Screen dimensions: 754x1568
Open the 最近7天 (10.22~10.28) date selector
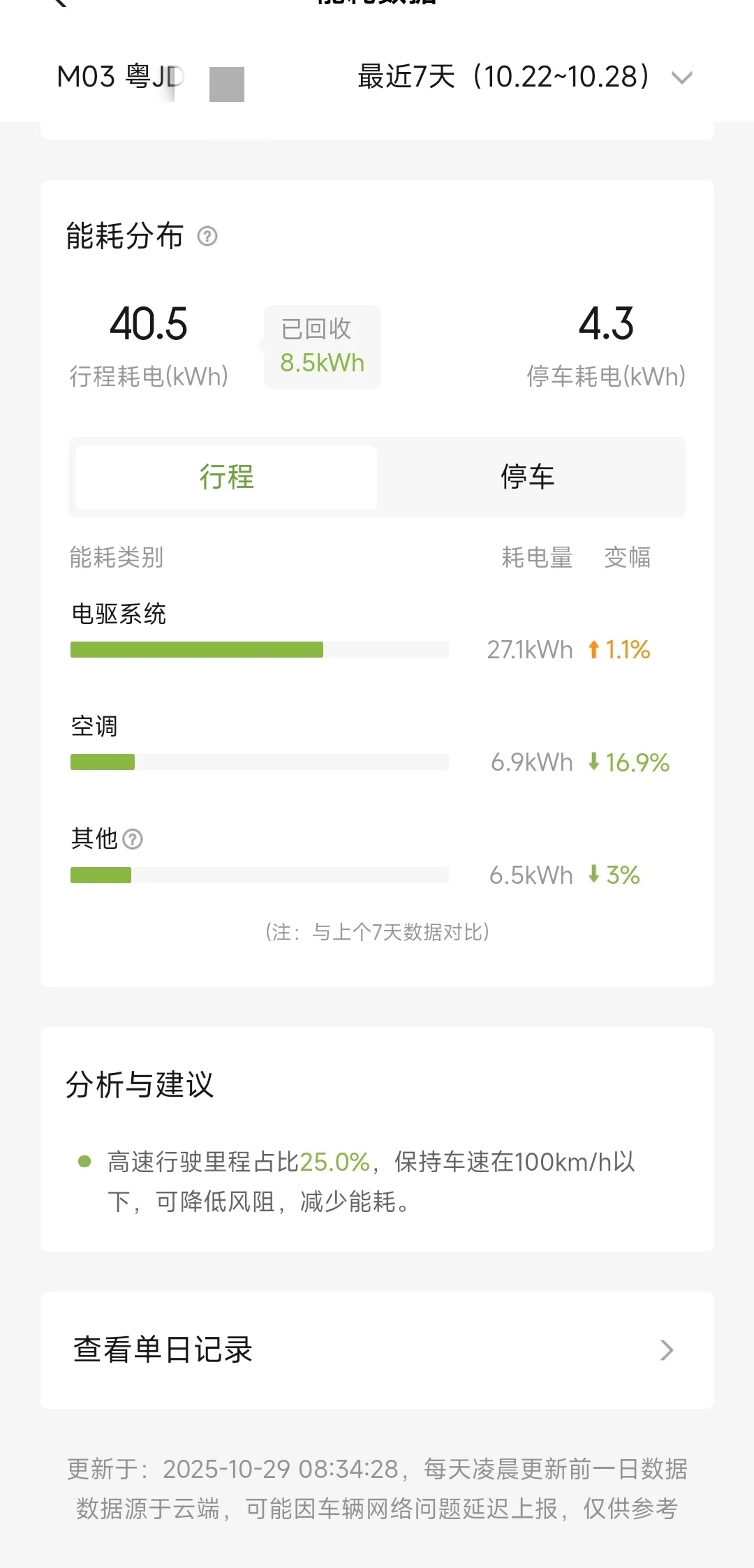coord(503,77)
